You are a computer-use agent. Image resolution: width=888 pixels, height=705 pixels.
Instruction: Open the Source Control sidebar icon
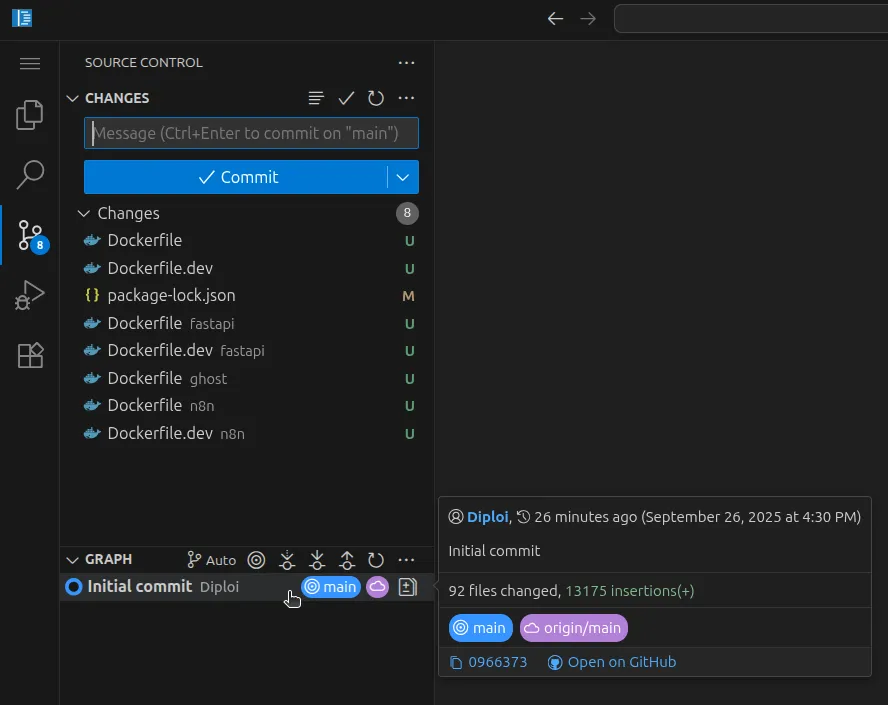coord(30,236)
